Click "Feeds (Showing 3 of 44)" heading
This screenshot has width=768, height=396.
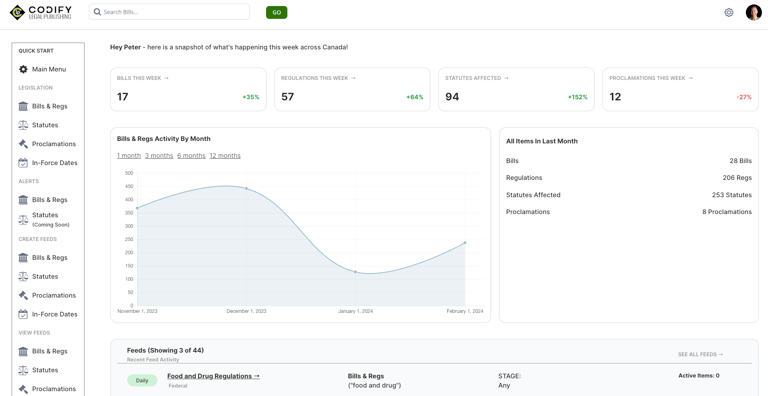(x=165, y=350)
